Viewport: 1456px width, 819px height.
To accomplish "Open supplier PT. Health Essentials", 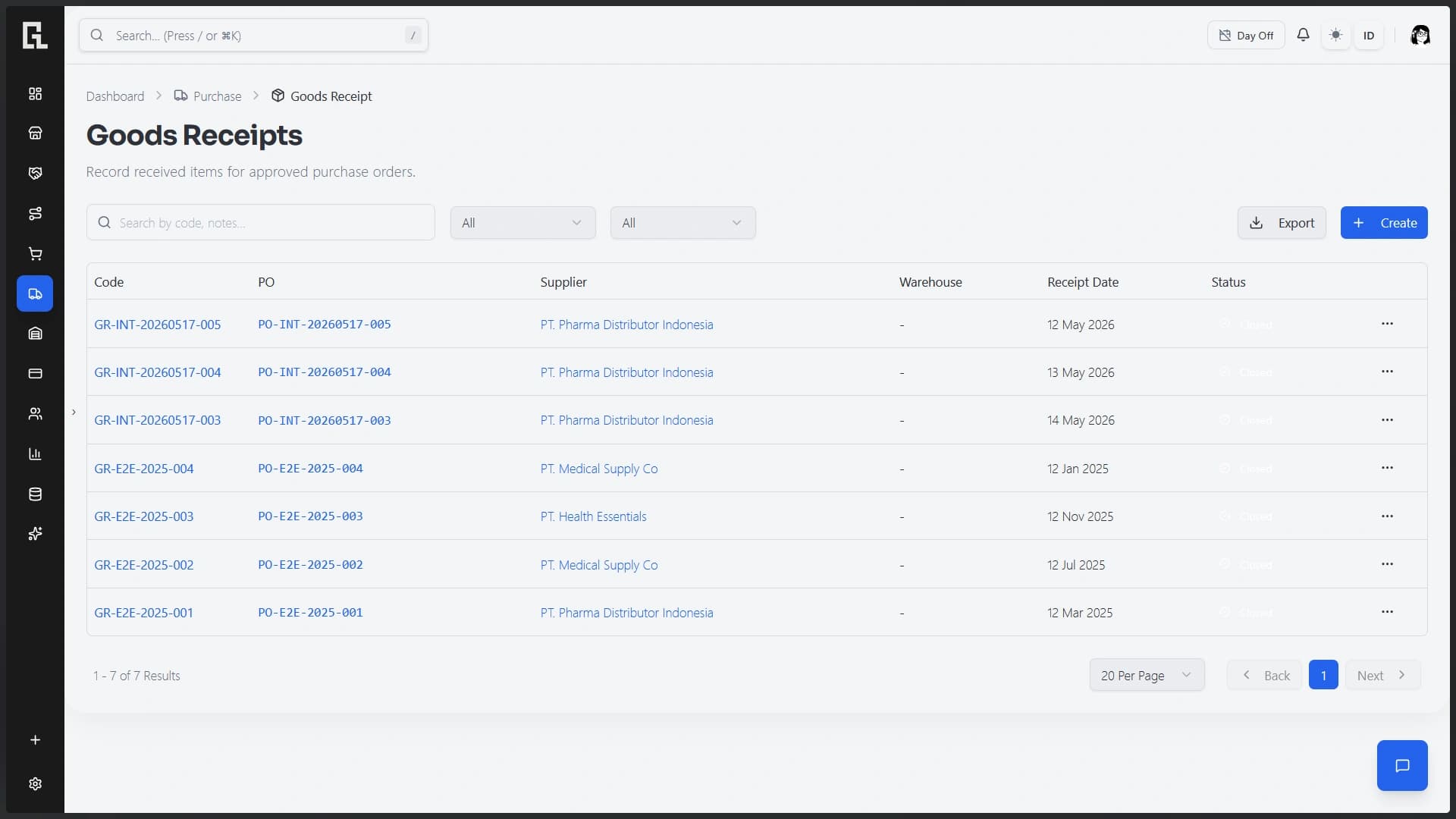I will (593, 516).
